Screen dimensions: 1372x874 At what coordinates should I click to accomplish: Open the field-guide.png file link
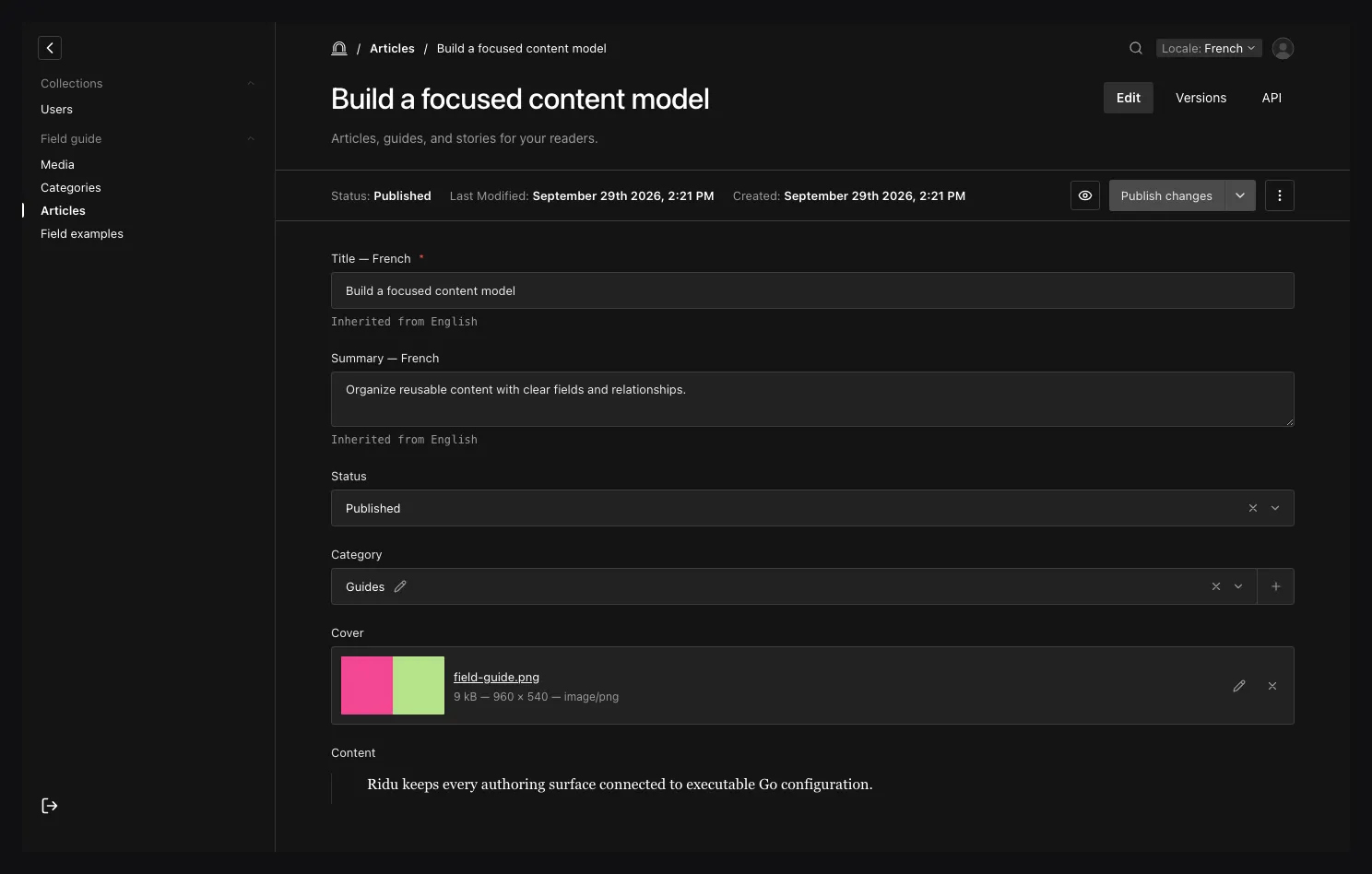[496, 677]
